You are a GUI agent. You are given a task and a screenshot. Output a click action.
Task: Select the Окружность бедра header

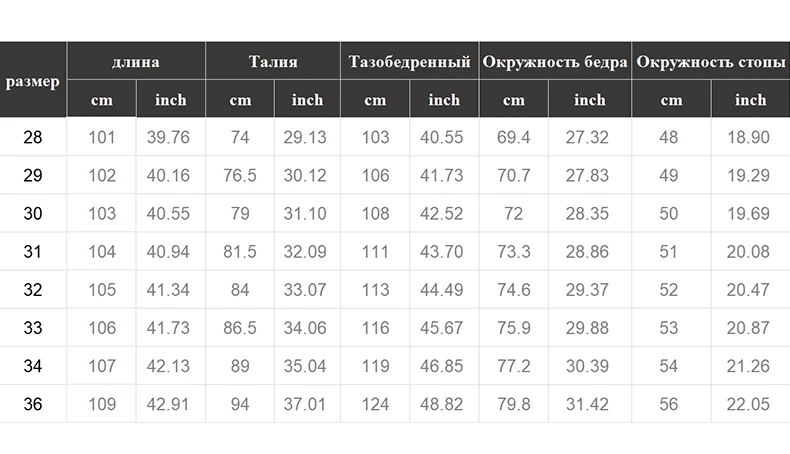pos(555,61)
